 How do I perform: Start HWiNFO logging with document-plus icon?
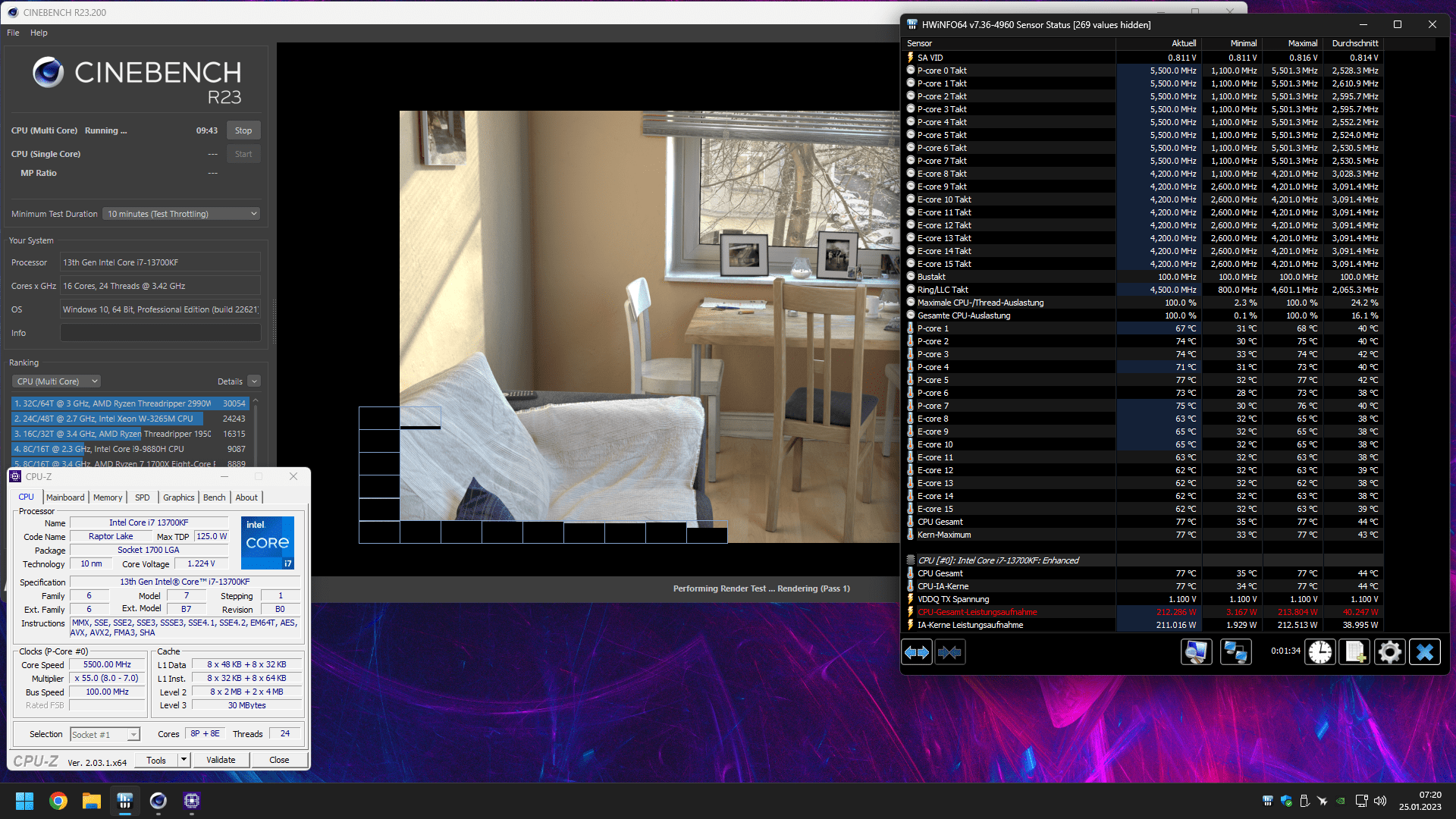pyautogui.click(x=1355, y=652)
